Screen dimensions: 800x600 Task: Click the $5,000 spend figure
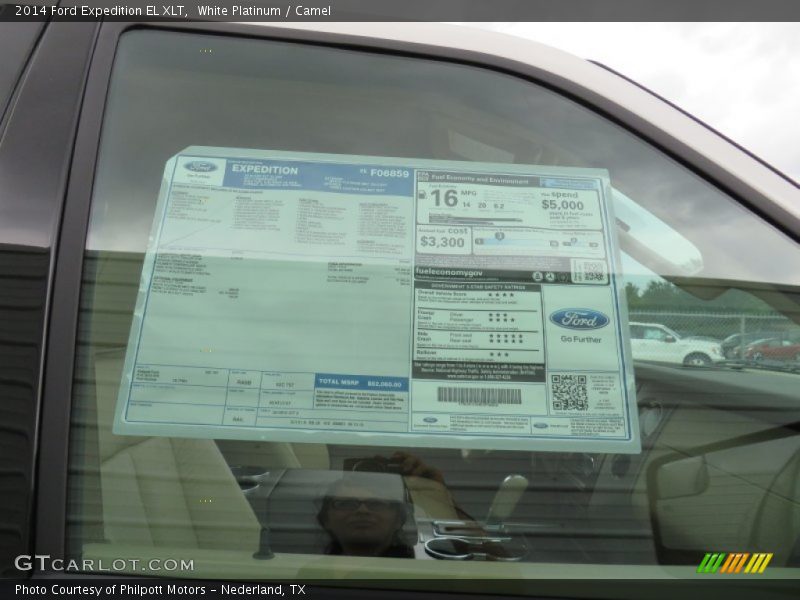tap(562, 205)
